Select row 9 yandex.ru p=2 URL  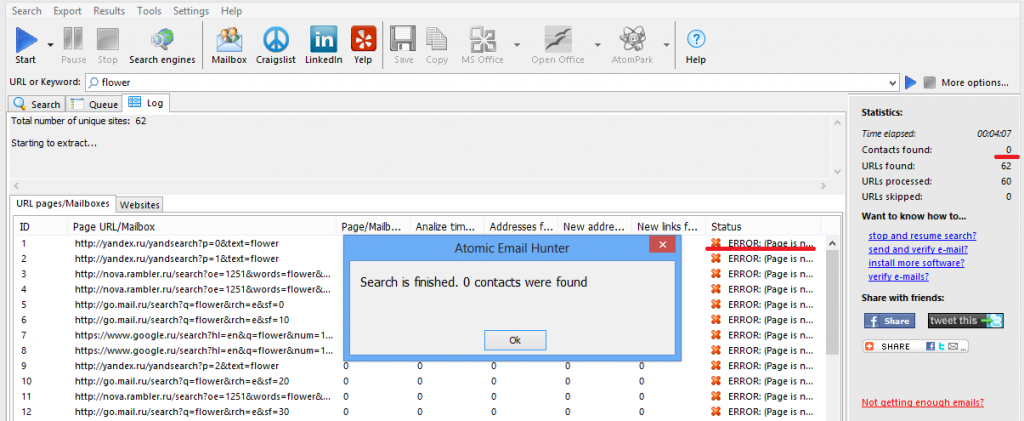[176, 366]
